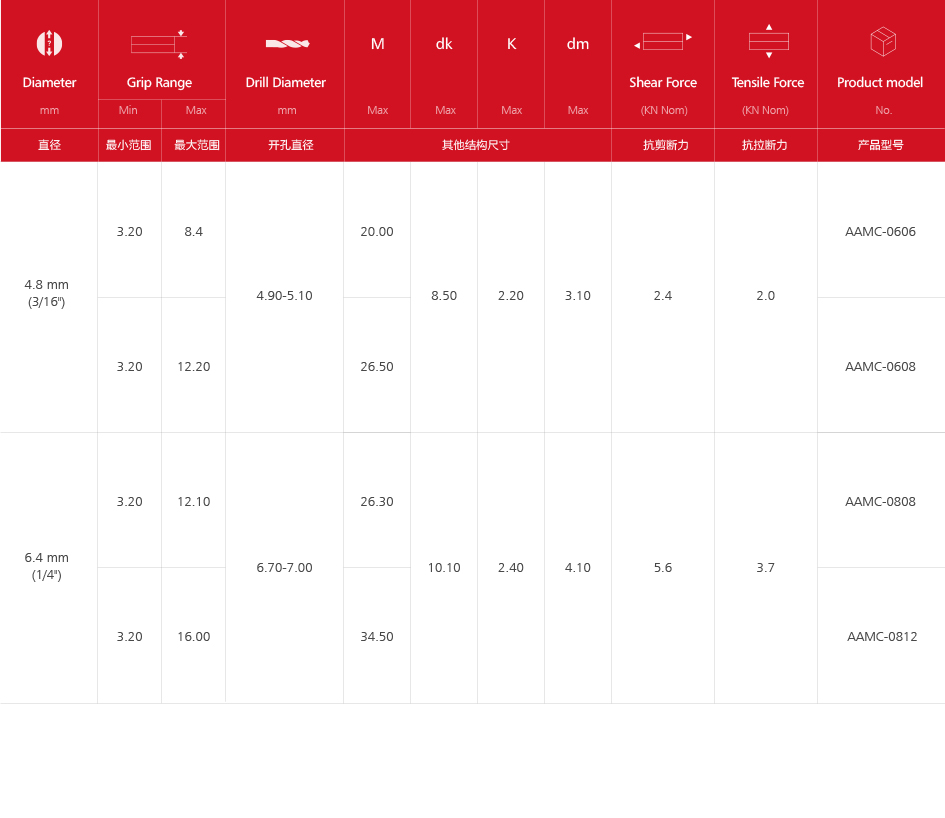Select the AAMC-0608 product model
The image size is (945, 818).
[x=880, y=367]
